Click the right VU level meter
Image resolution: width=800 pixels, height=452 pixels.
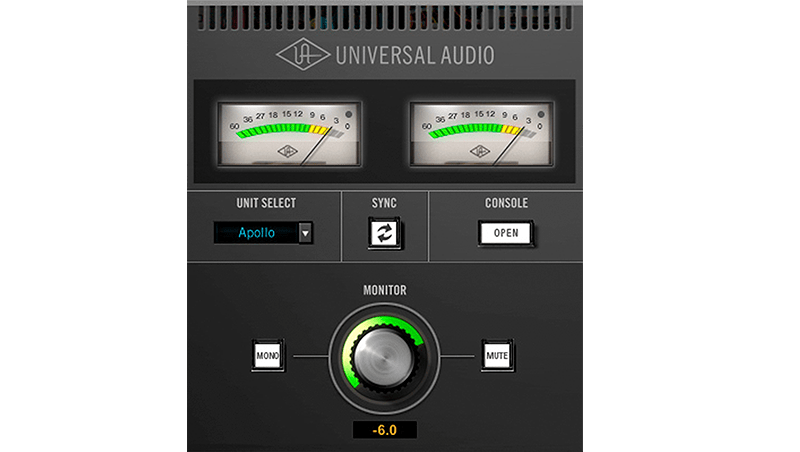click(x=482, y=134)
